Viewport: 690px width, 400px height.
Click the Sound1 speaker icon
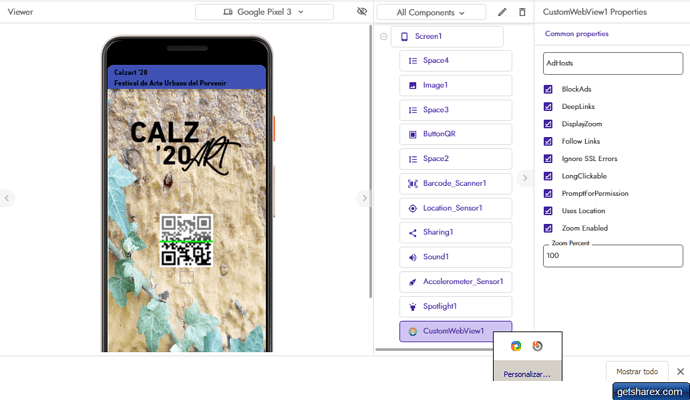pyautogui.click(x=413, y=257)
